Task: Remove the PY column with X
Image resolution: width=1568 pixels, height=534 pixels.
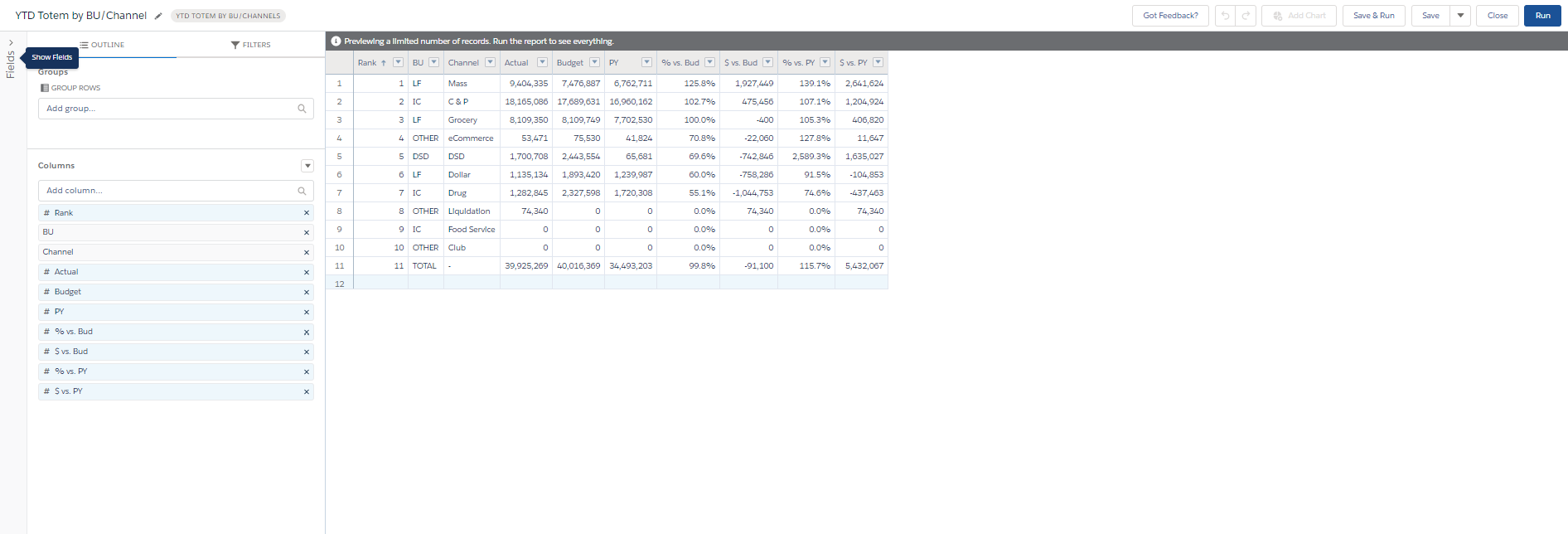Action: pyautogui.click(x=307, y=313)
